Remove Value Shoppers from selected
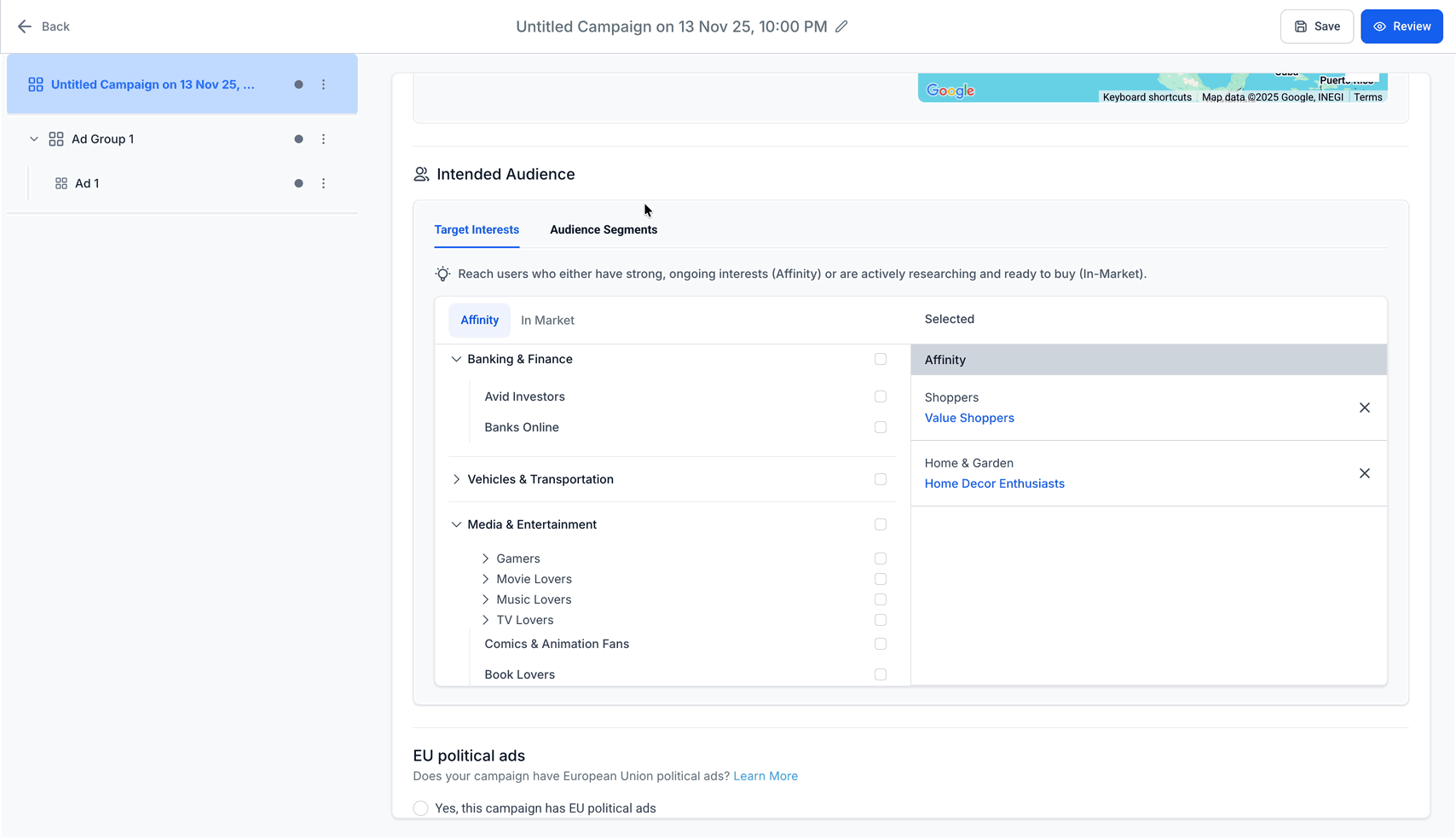 coord(1364,408)
